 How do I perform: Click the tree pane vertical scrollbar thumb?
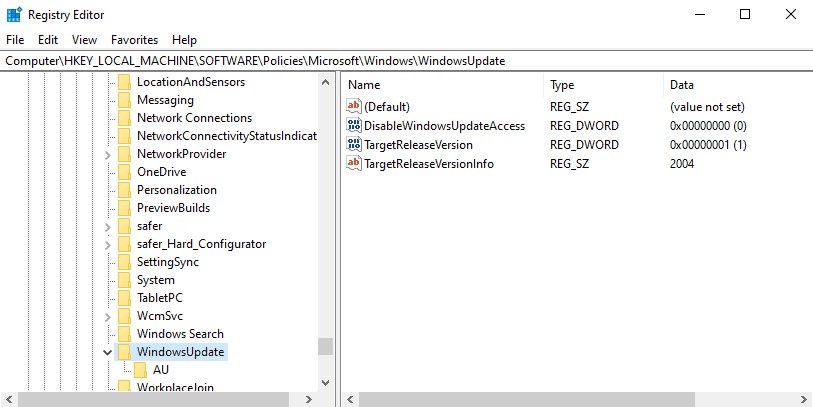[325, 346]
